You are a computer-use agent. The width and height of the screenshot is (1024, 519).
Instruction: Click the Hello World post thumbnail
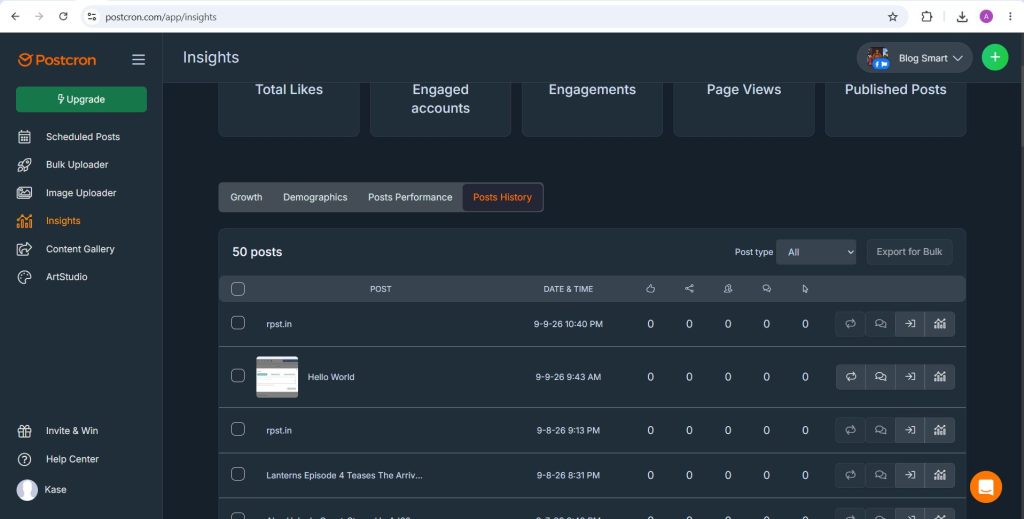tap(277, 377)
